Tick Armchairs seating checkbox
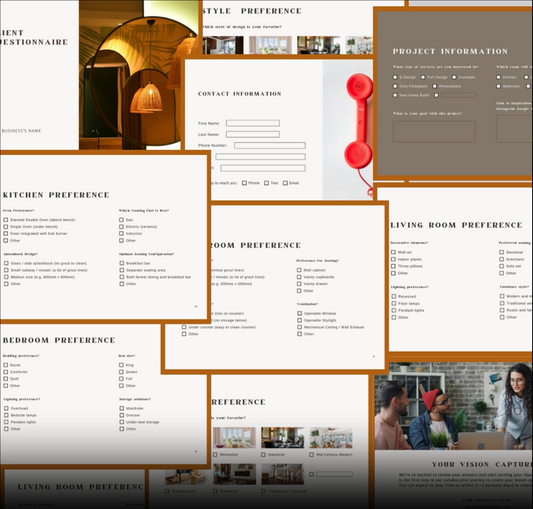 click(502, 259)
